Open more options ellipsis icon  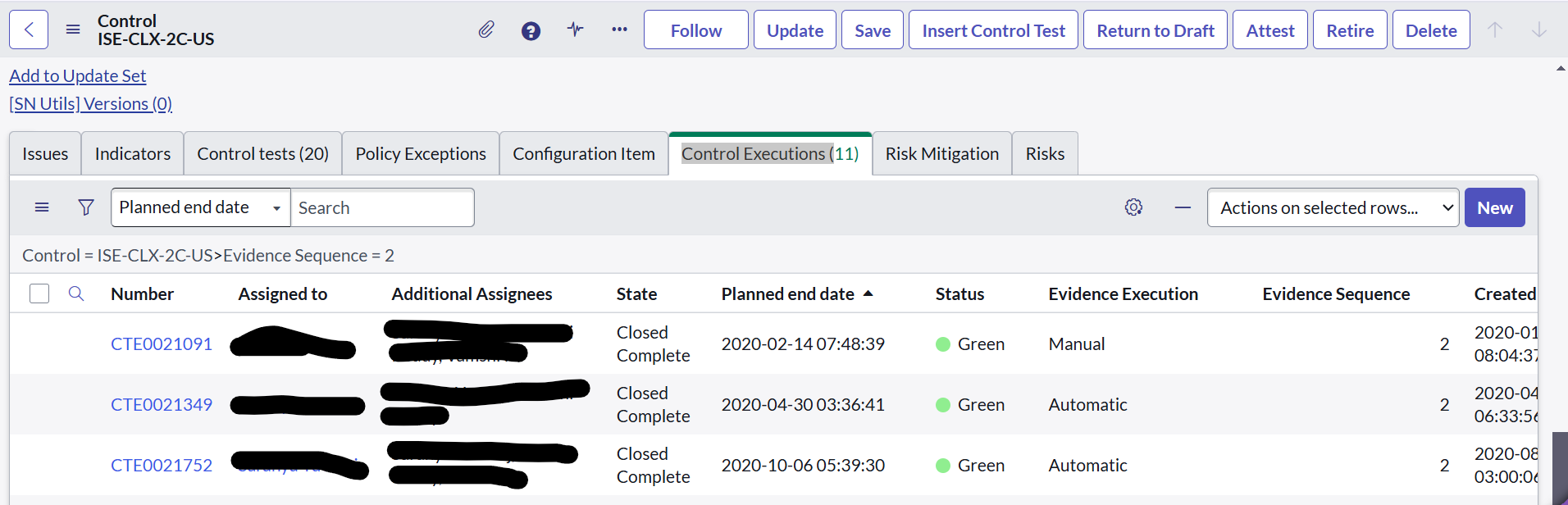tap(619, 30)
